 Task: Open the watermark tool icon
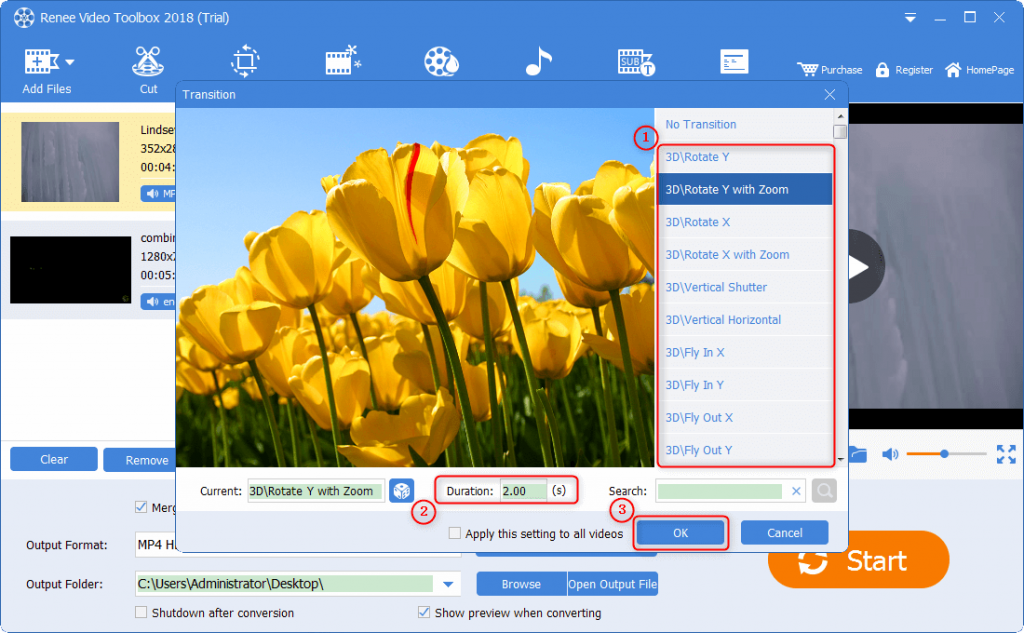click(441, 62)
